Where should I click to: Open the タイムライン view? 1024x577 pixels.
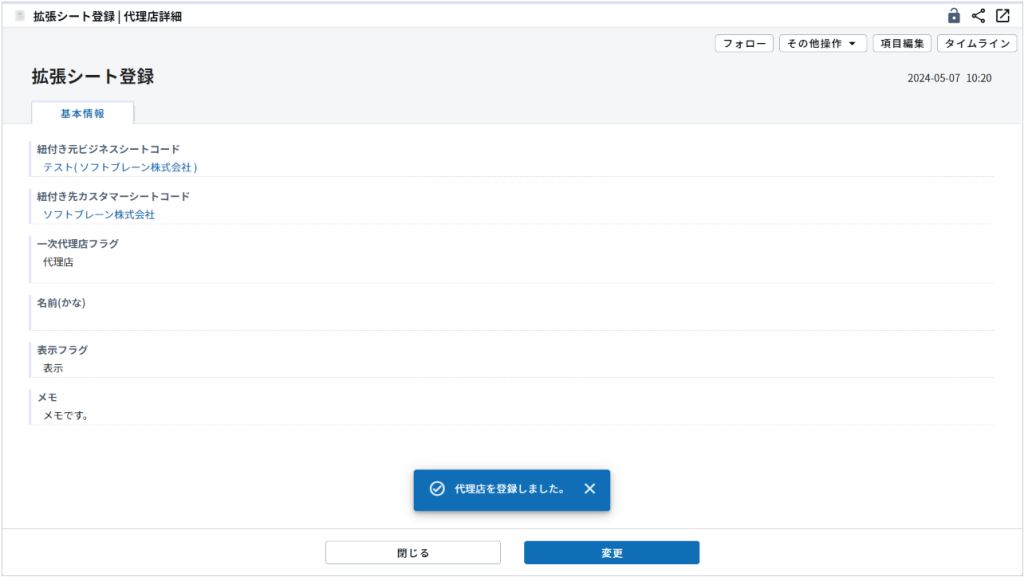click(x=977, y=44)
